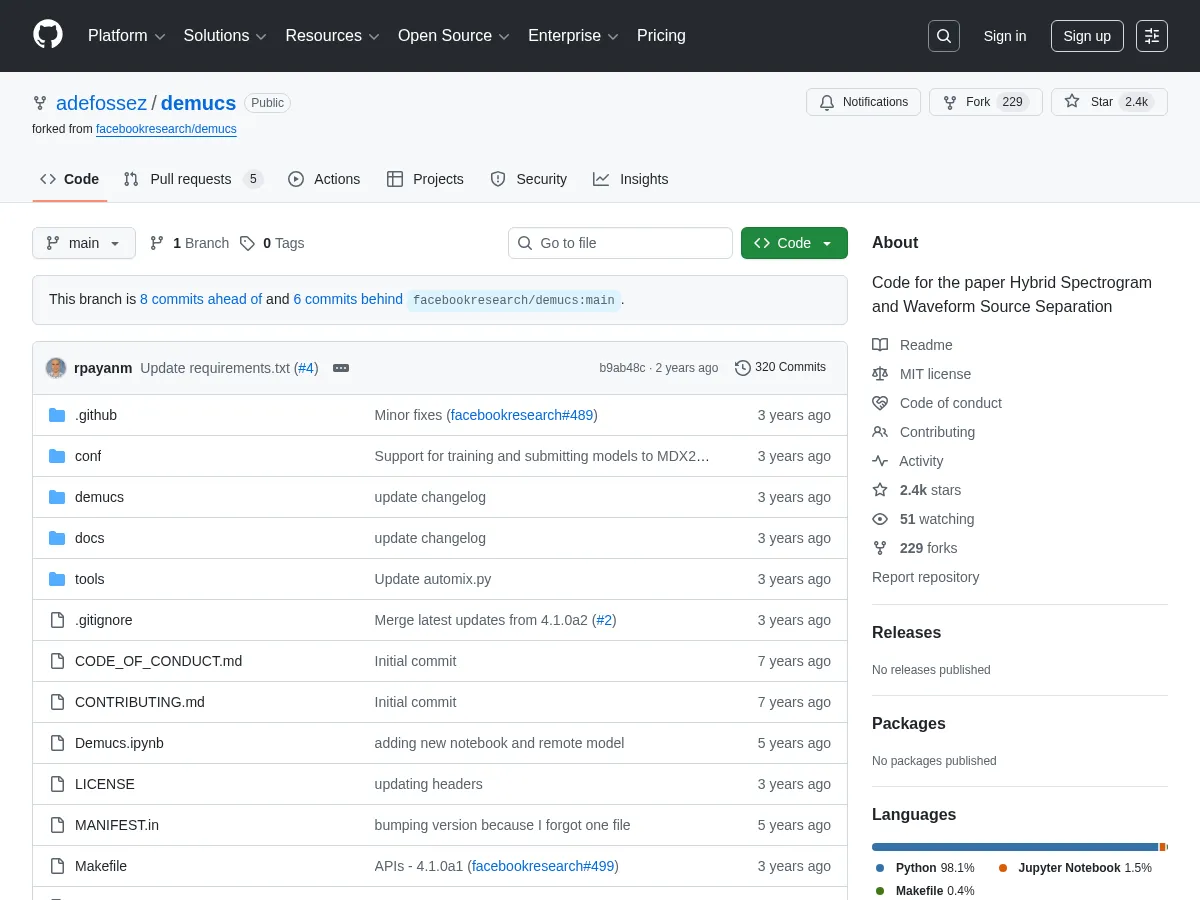
Task: Click the Go to file search field
Action: [x=620, y=243]
